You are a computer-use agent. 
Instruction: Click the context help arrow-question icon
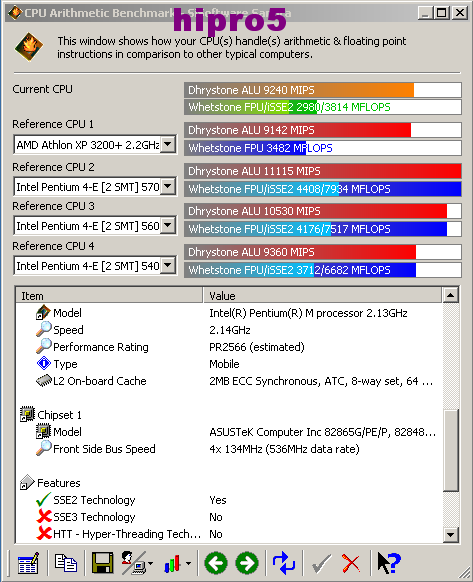389,563
